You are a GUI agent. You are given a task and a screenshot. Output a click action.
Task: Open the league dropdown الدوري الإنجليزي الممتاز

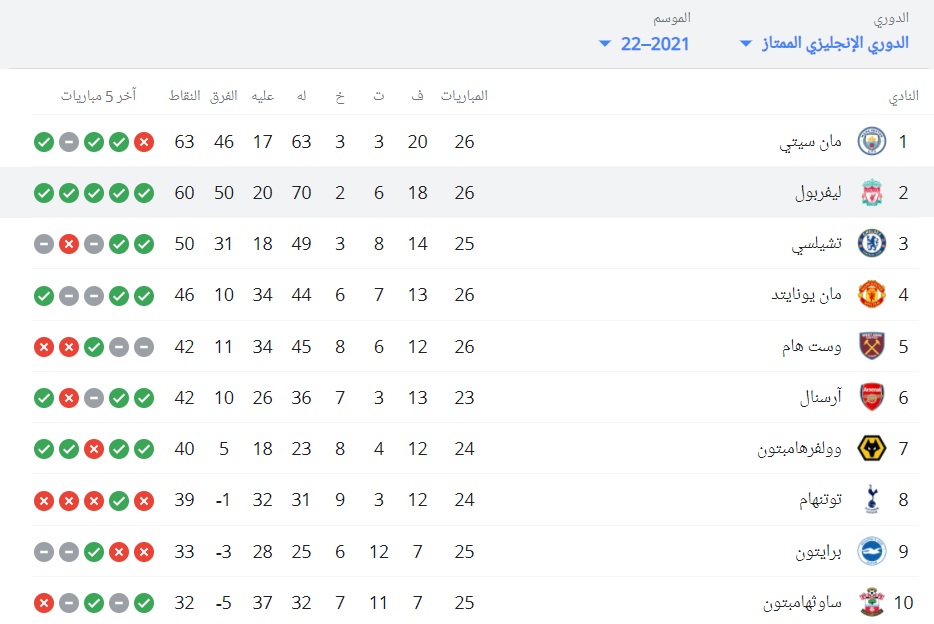824,43
